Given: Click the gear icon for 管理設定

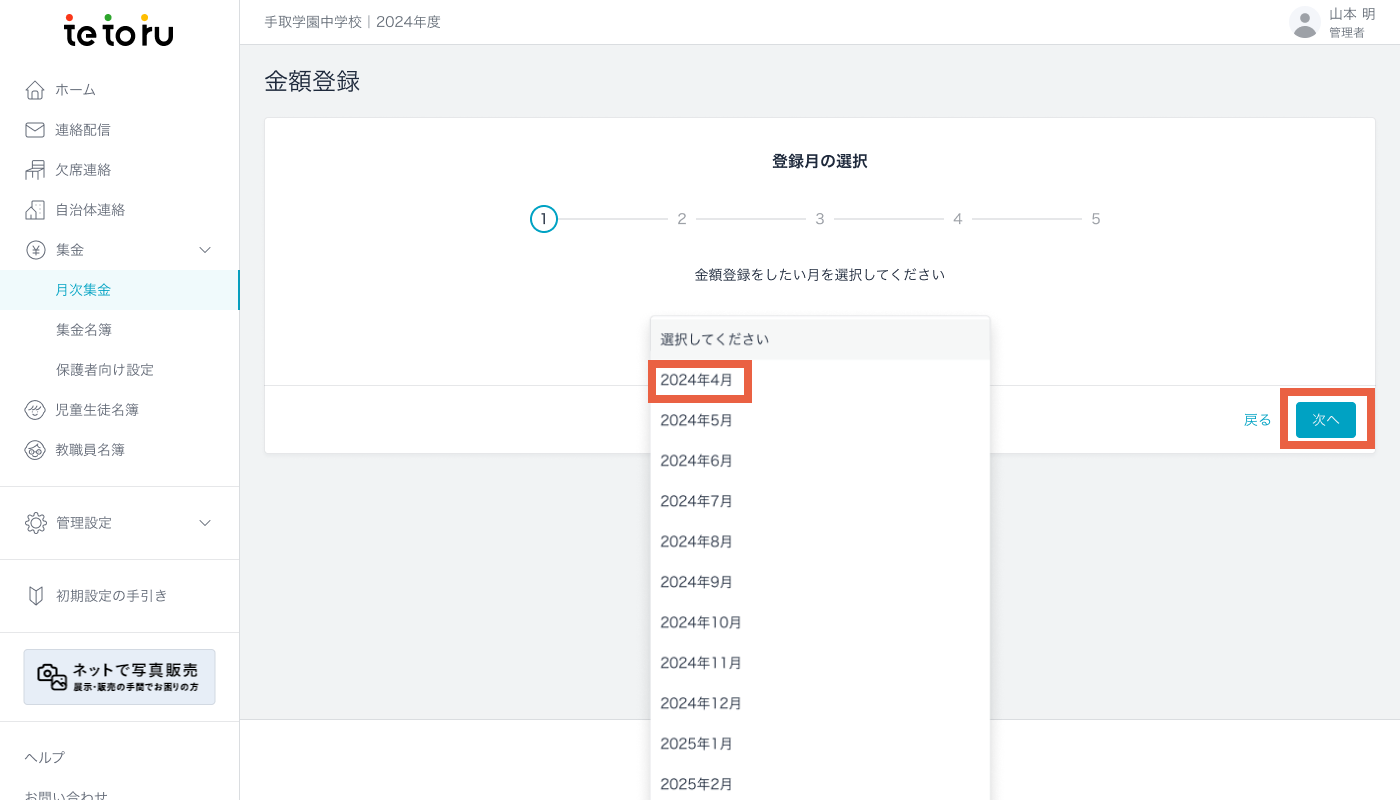Looking at the screenshot, I should 35,523.
